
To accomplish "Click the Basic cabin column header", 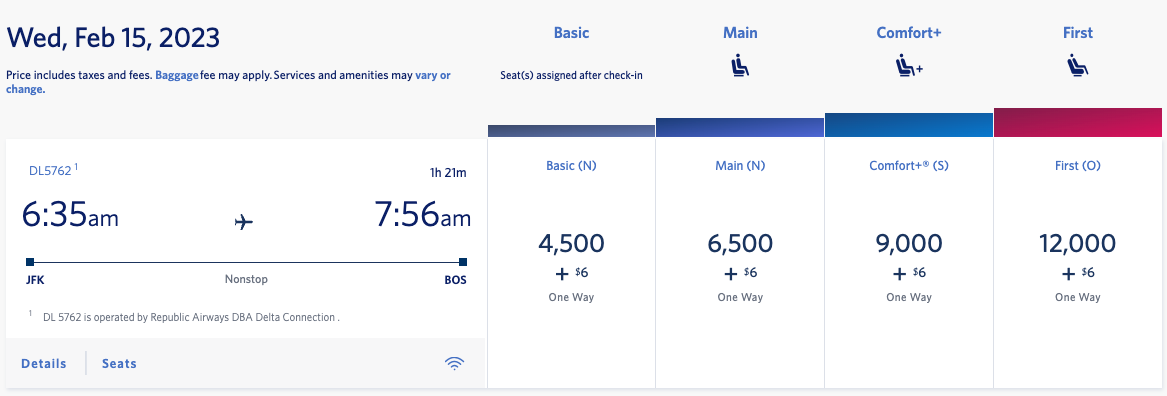I will [572, 33].
